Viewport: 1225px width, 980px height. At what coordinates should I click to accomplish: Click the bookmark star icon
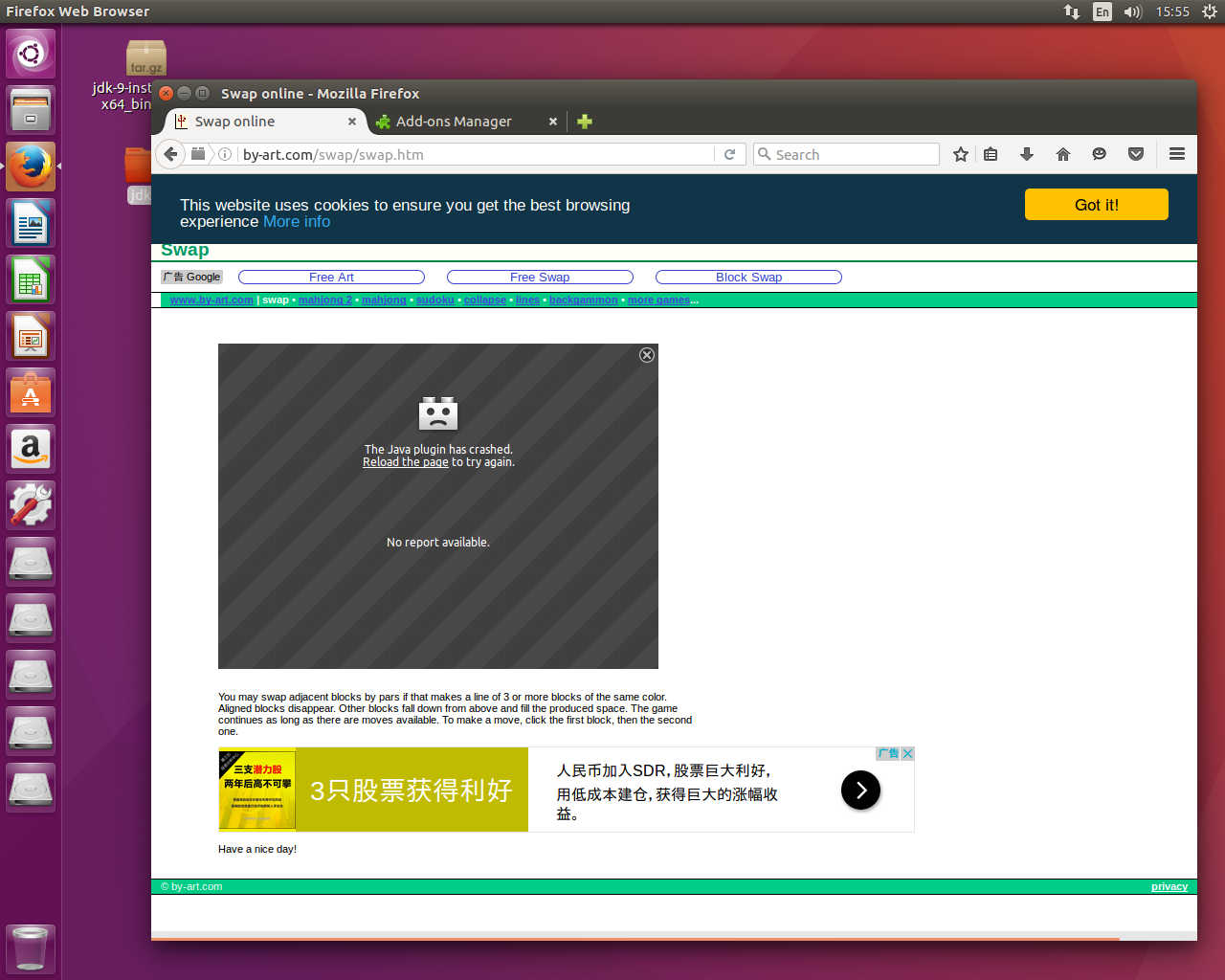coord(961,154)
